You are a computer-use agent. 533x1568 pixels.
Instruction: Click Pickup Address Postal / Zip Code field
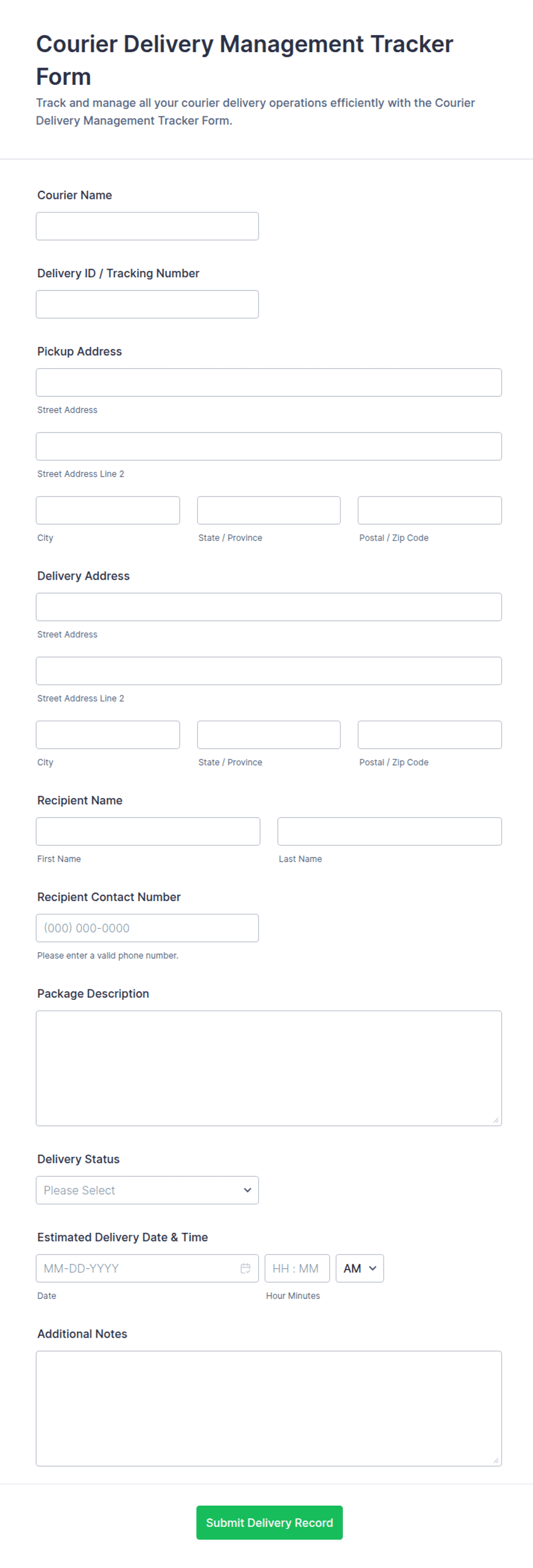point(429,510)
